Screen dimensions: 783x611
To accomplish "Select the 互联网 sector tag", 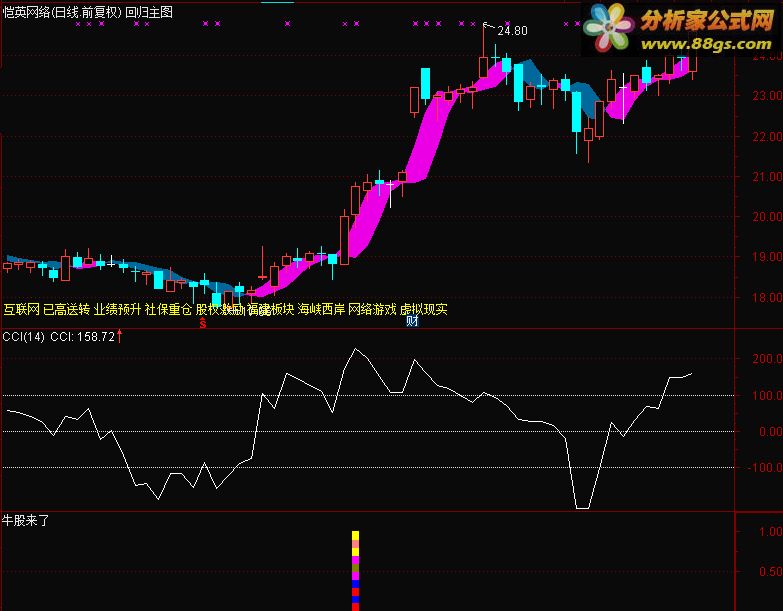I will (21, 309).
